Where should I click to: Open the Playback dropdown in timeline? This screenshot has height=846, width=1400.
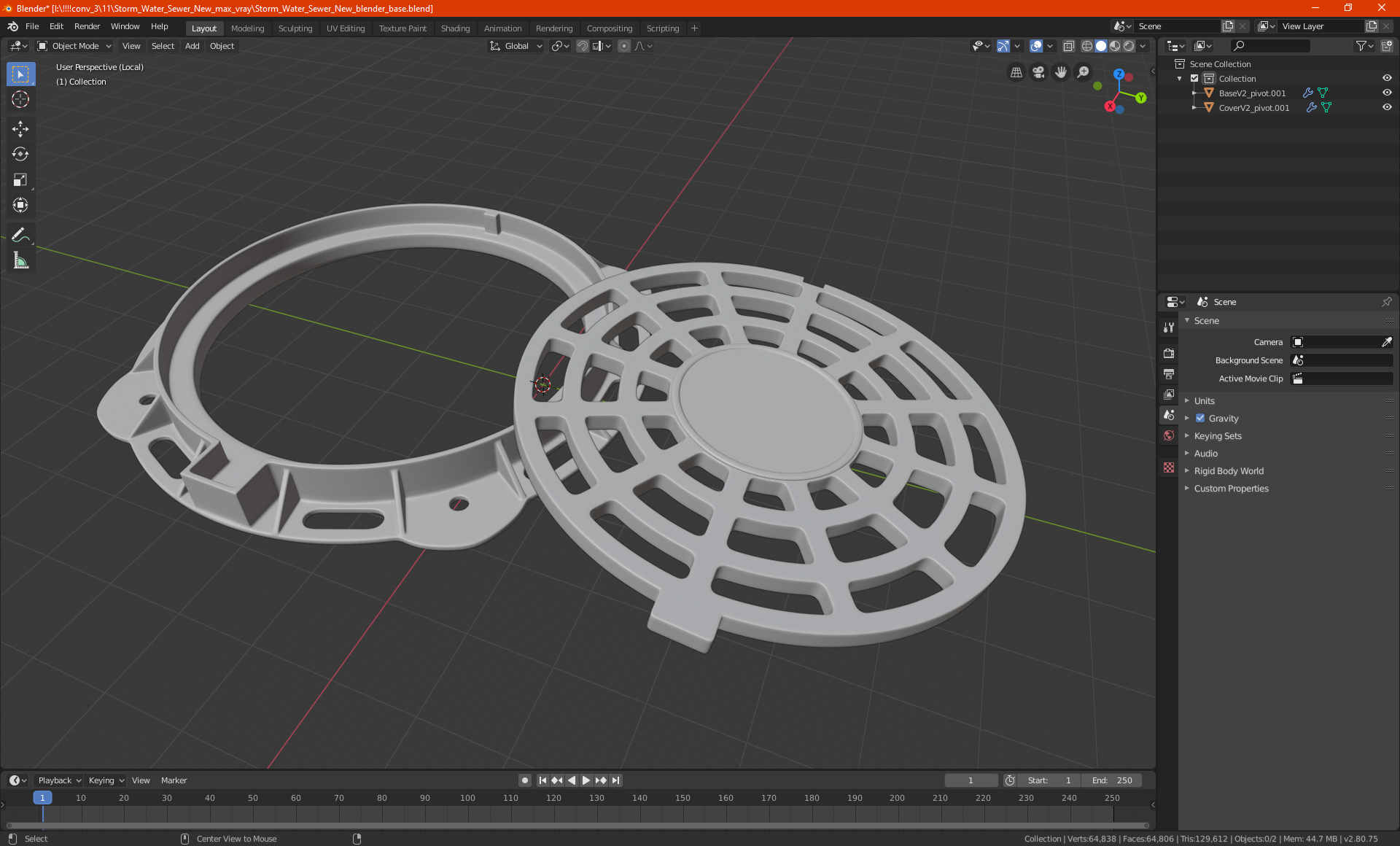click(x=60, y=780)
